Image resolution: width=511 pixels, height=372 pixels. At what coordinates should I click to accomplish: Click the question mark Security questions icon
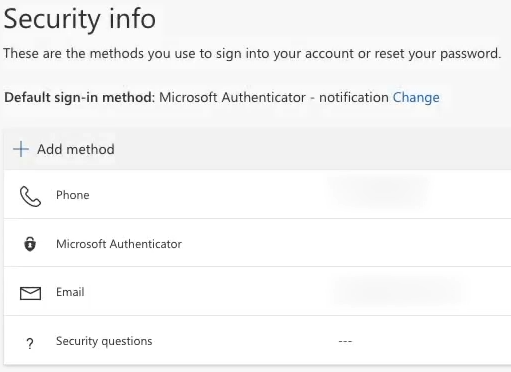pyautogui.click(x=30, y=343)
